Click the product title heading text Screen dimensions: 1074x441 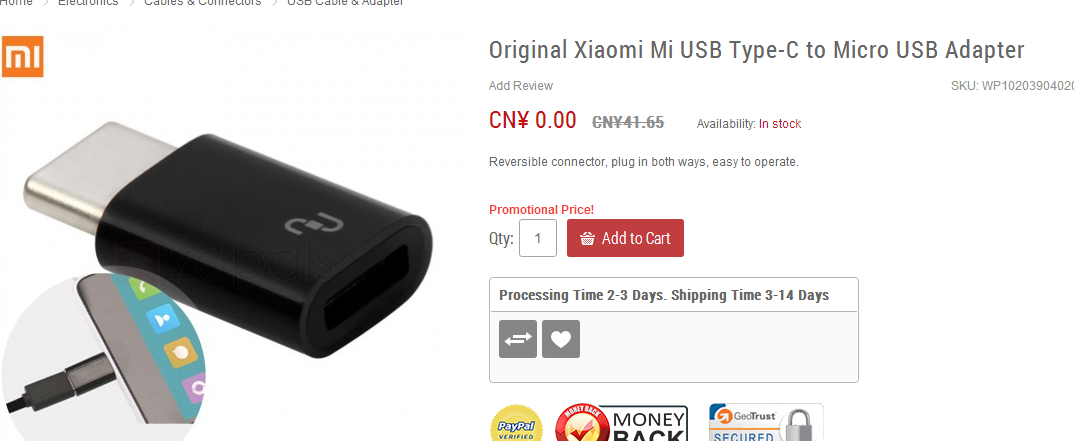[756, 50]
